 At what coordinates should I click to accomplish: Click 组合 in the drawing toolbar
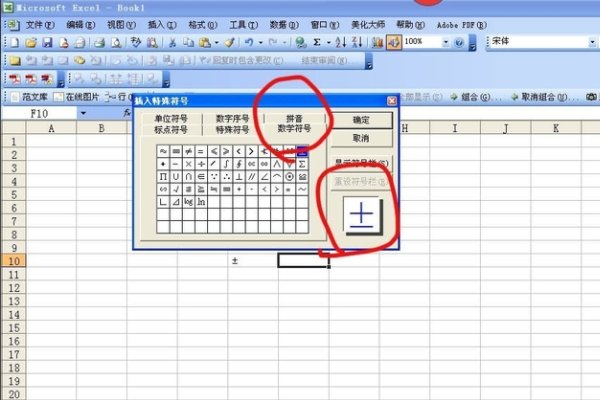click(x=475, y=97)
